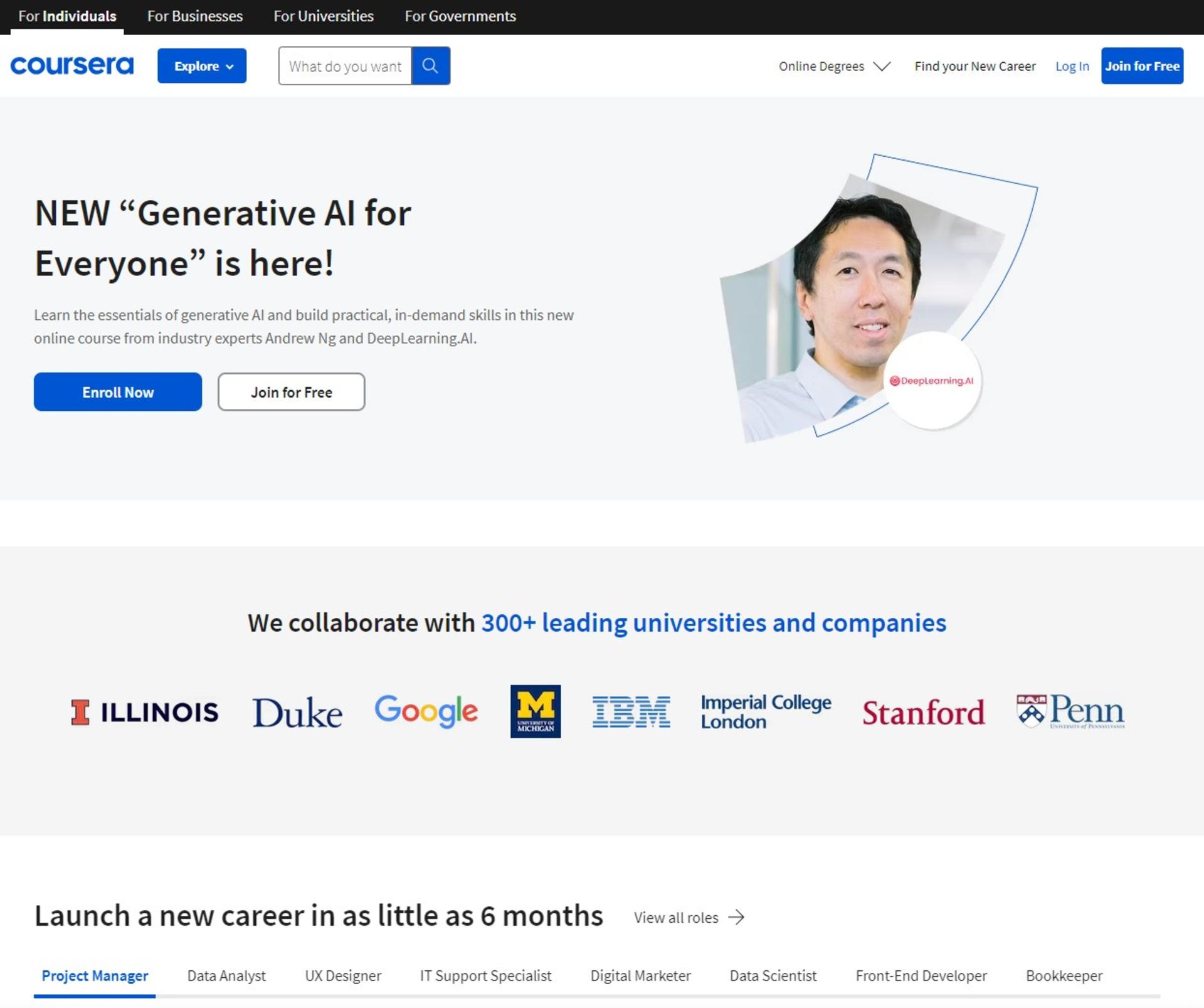Switch to For Universities tab

324,16
